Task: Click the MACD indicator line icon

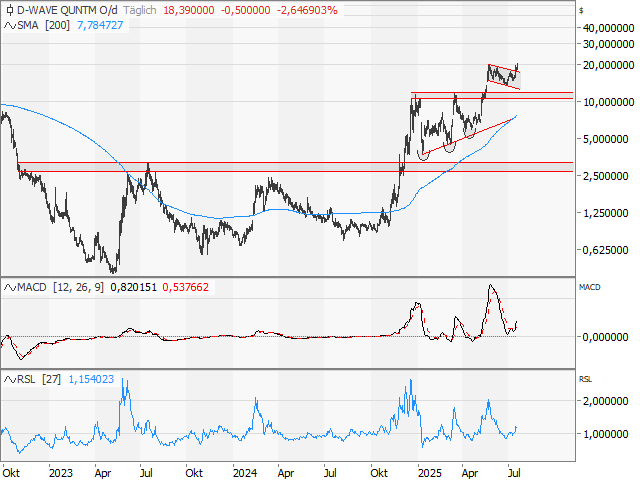Action: point(10,287)
